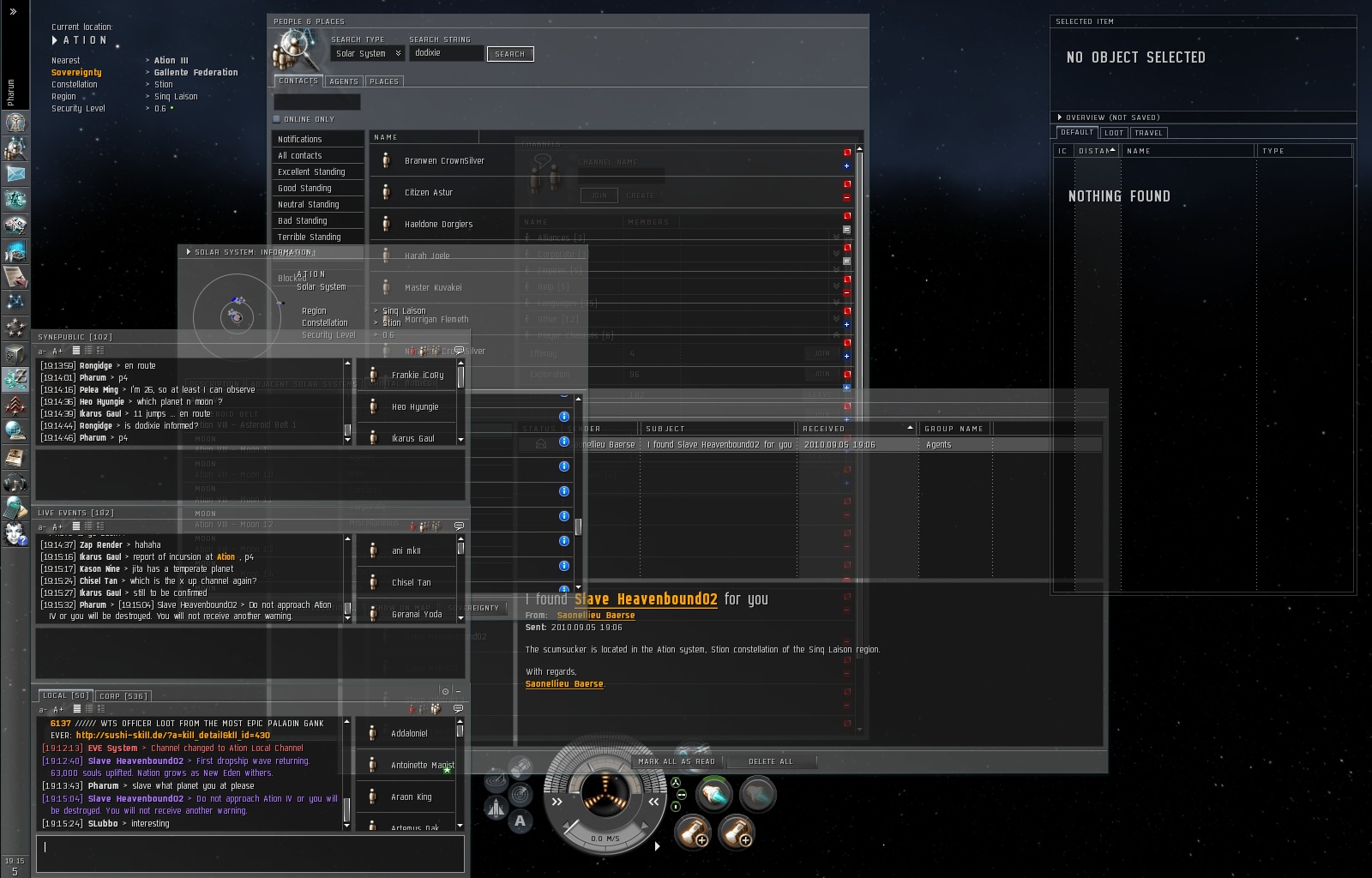Focus the Local chat message input box
Image resolution: width=1372 pixels, height=878 pixels.
(x=250, y=854)
